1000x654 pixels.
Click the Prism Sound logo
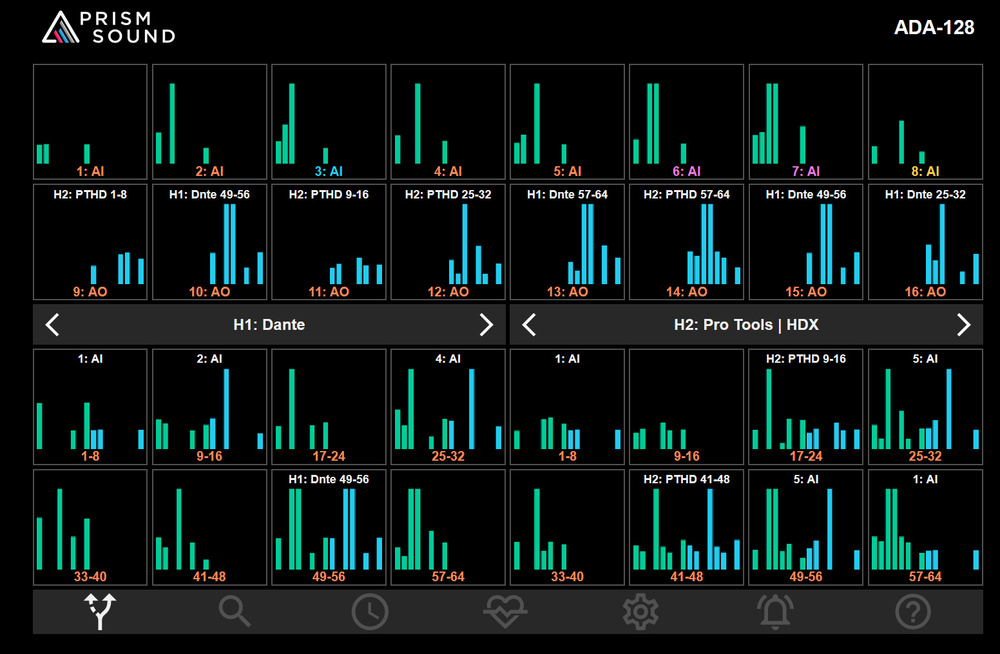tap(108, 28)
